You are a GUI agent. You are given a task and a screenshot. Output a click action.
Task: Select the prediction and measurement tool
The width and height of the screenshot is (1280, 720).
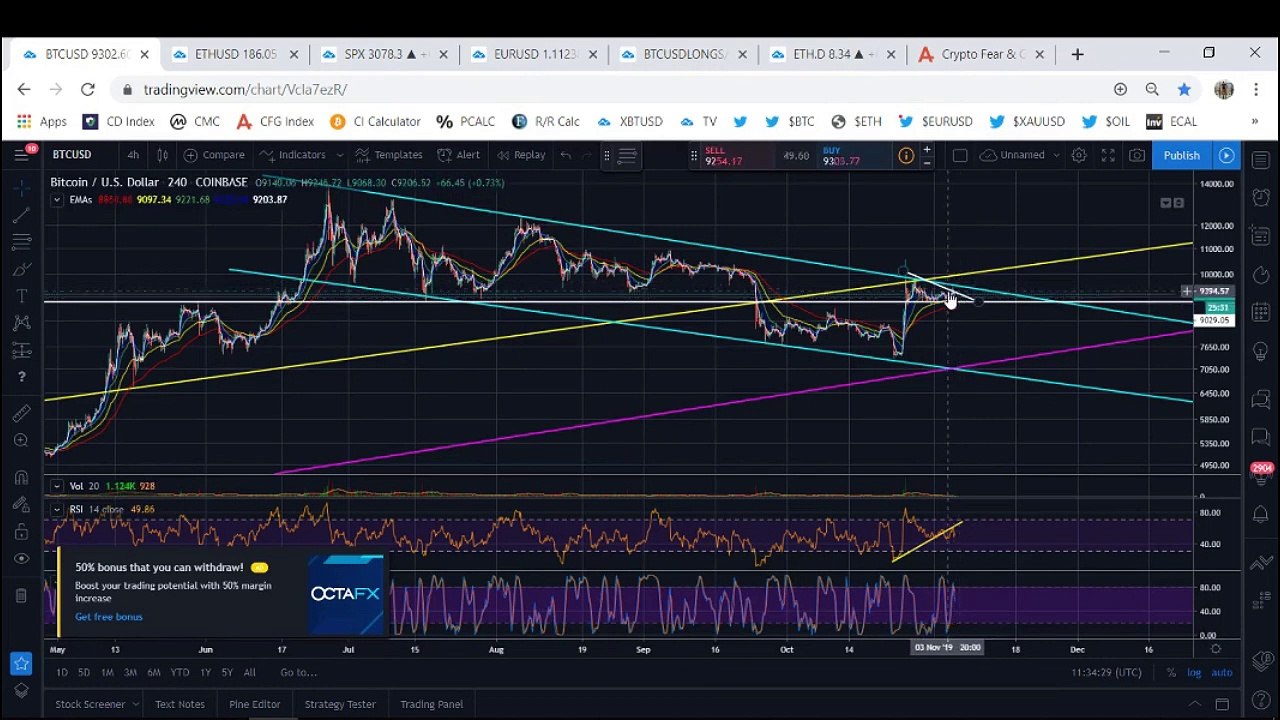coord(21,350)
